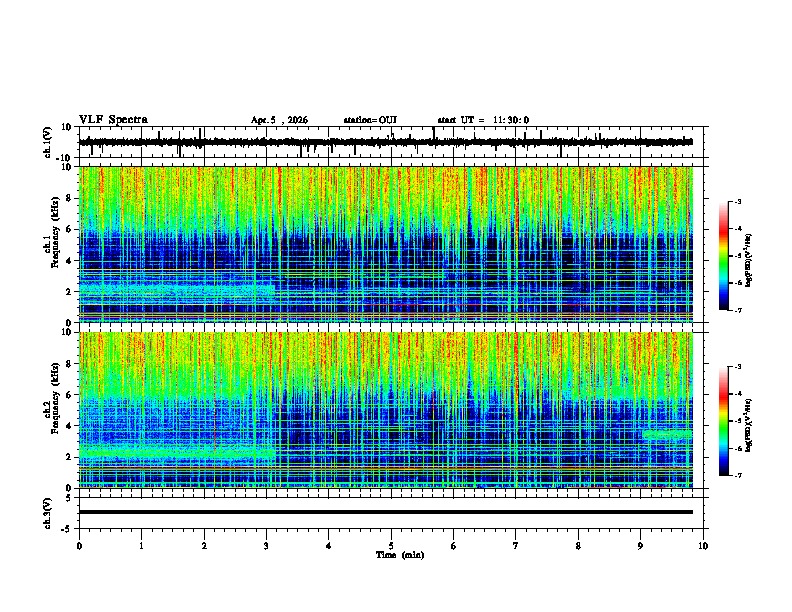Viewport: 792px width, 612px height.
Task: Click the "VLF Spectra" plot title
Action: (113, 120)
